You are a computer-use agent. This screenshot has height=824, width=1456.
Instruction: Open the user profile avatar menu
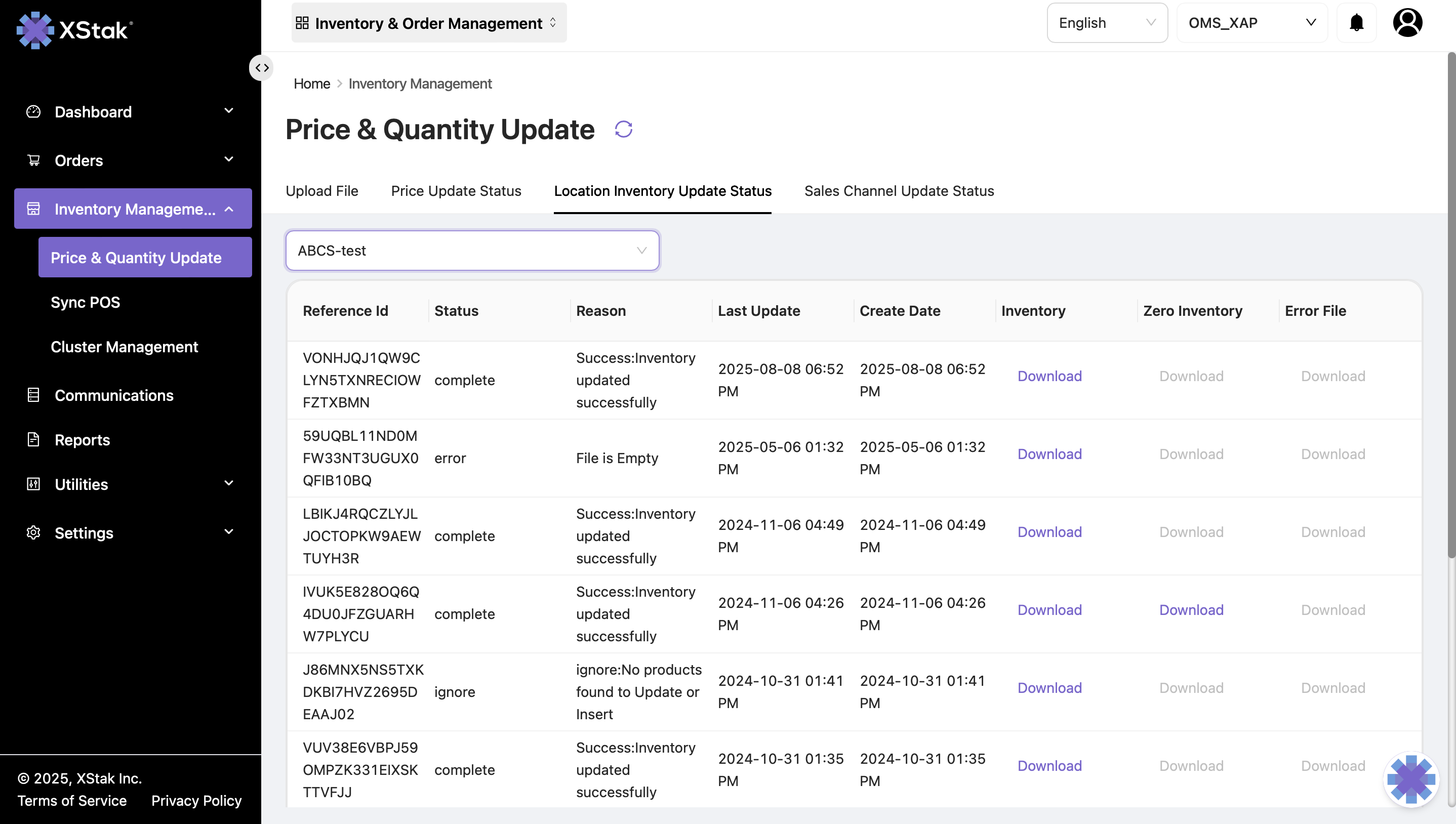click(x=1407, y=23)
